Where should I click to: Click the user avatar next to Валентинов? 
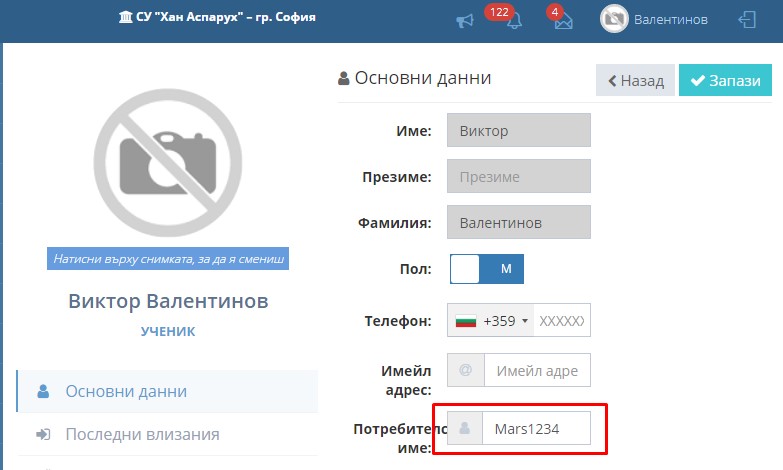pyautogui.click(x=614, y=19)
